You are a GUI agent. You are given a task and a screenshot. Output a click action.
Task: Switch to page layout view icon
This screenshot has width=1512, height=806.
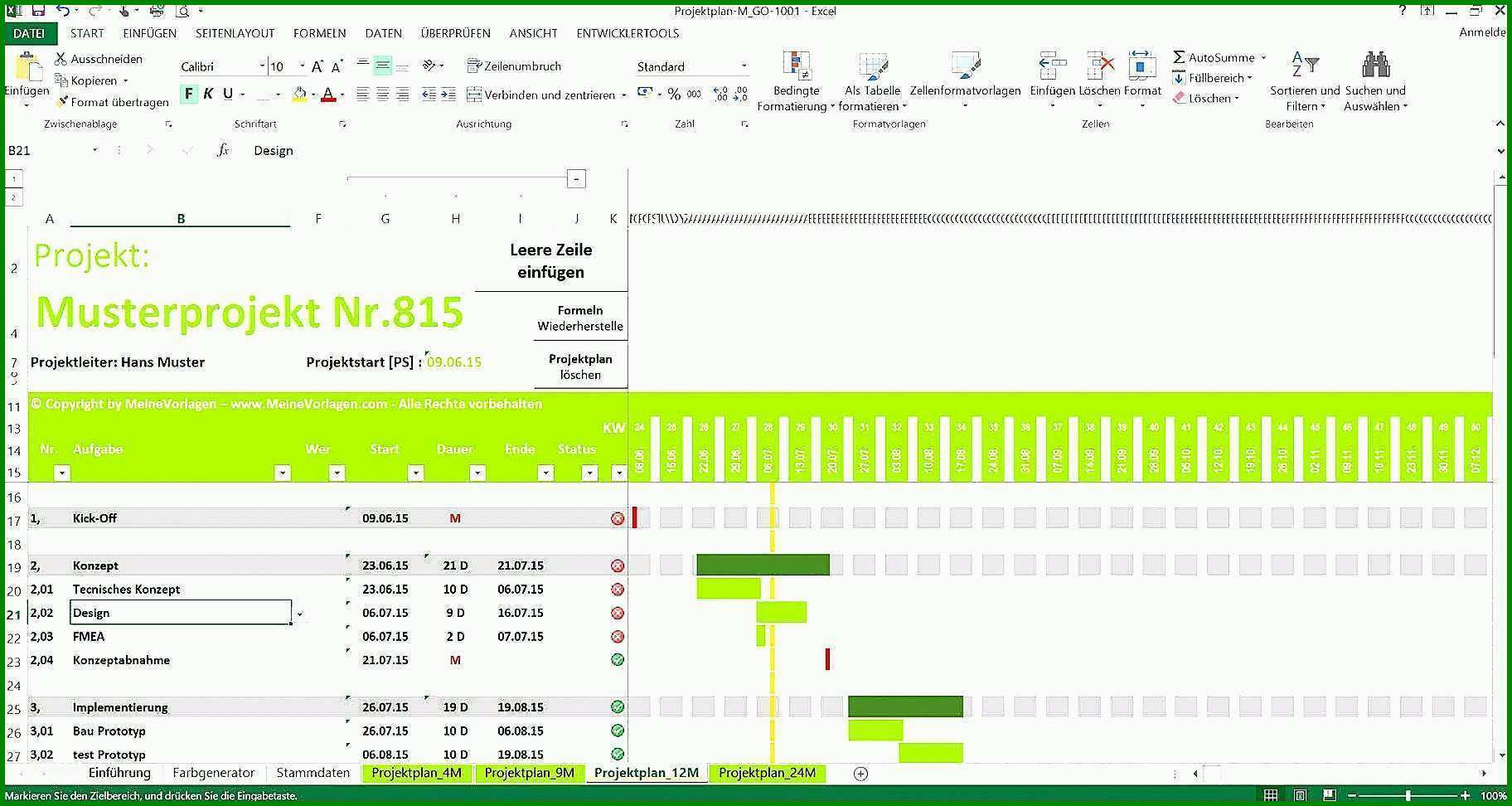point(1300,796)
